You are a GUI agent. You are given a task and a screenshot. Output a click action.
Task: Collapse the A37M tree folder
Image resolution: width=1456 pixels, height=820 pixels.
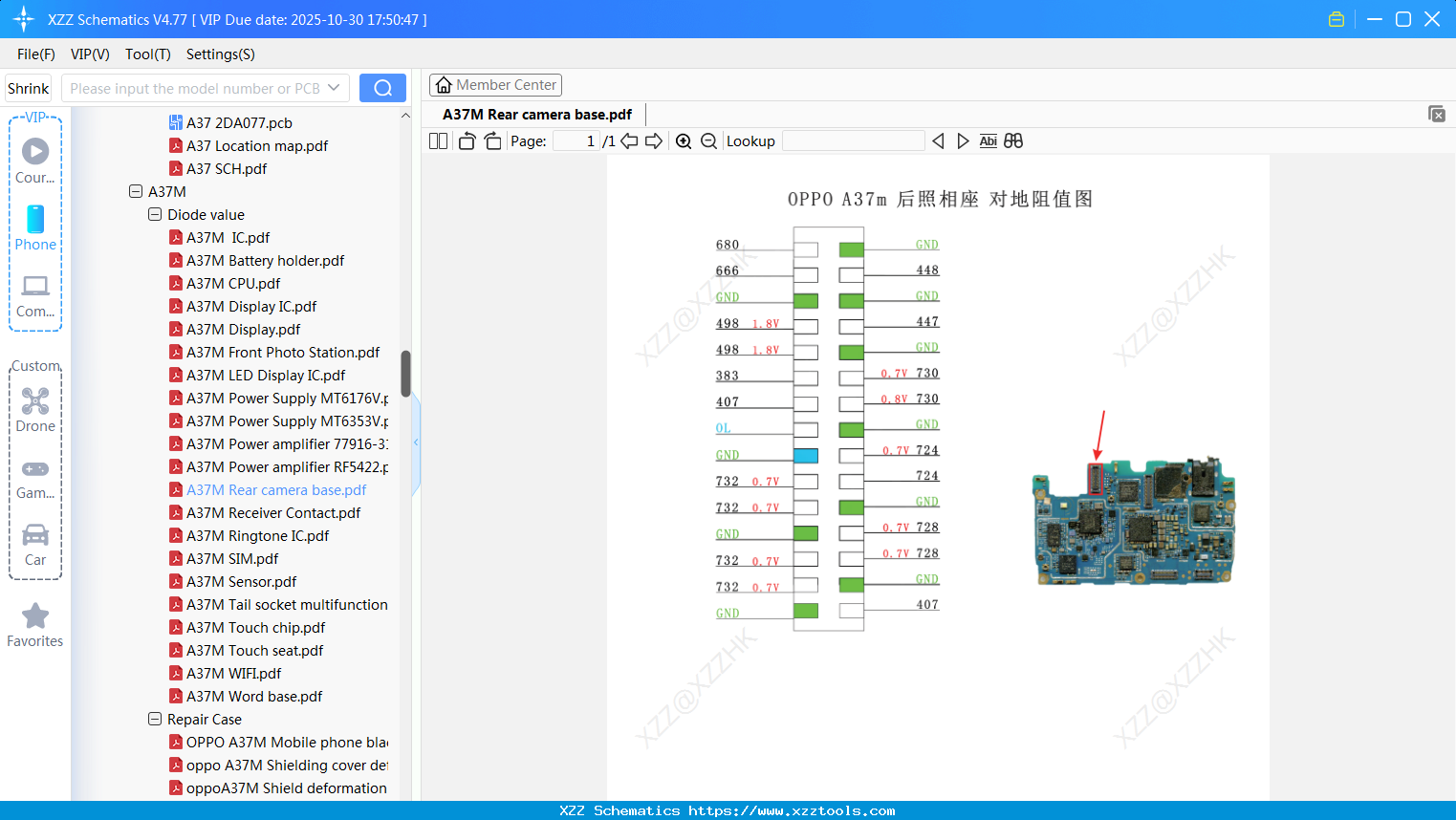point(136,191)
